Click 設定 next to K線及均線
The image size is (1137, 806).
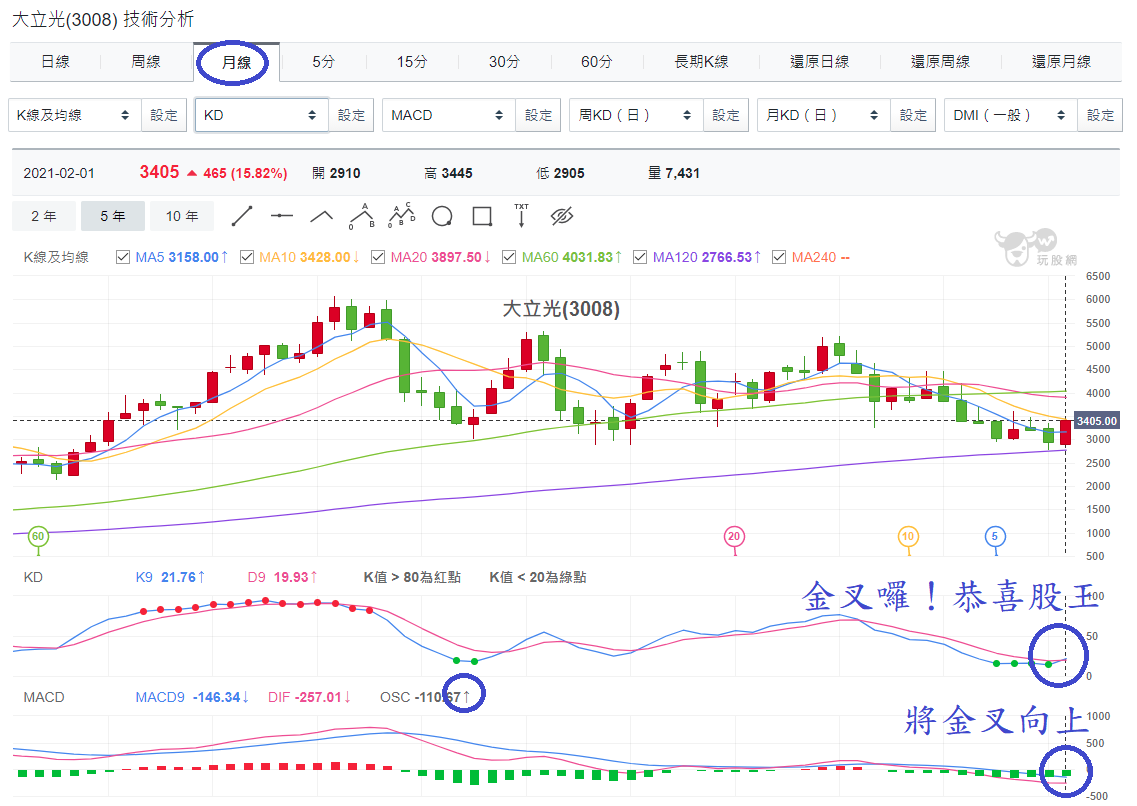coord(164,115)
